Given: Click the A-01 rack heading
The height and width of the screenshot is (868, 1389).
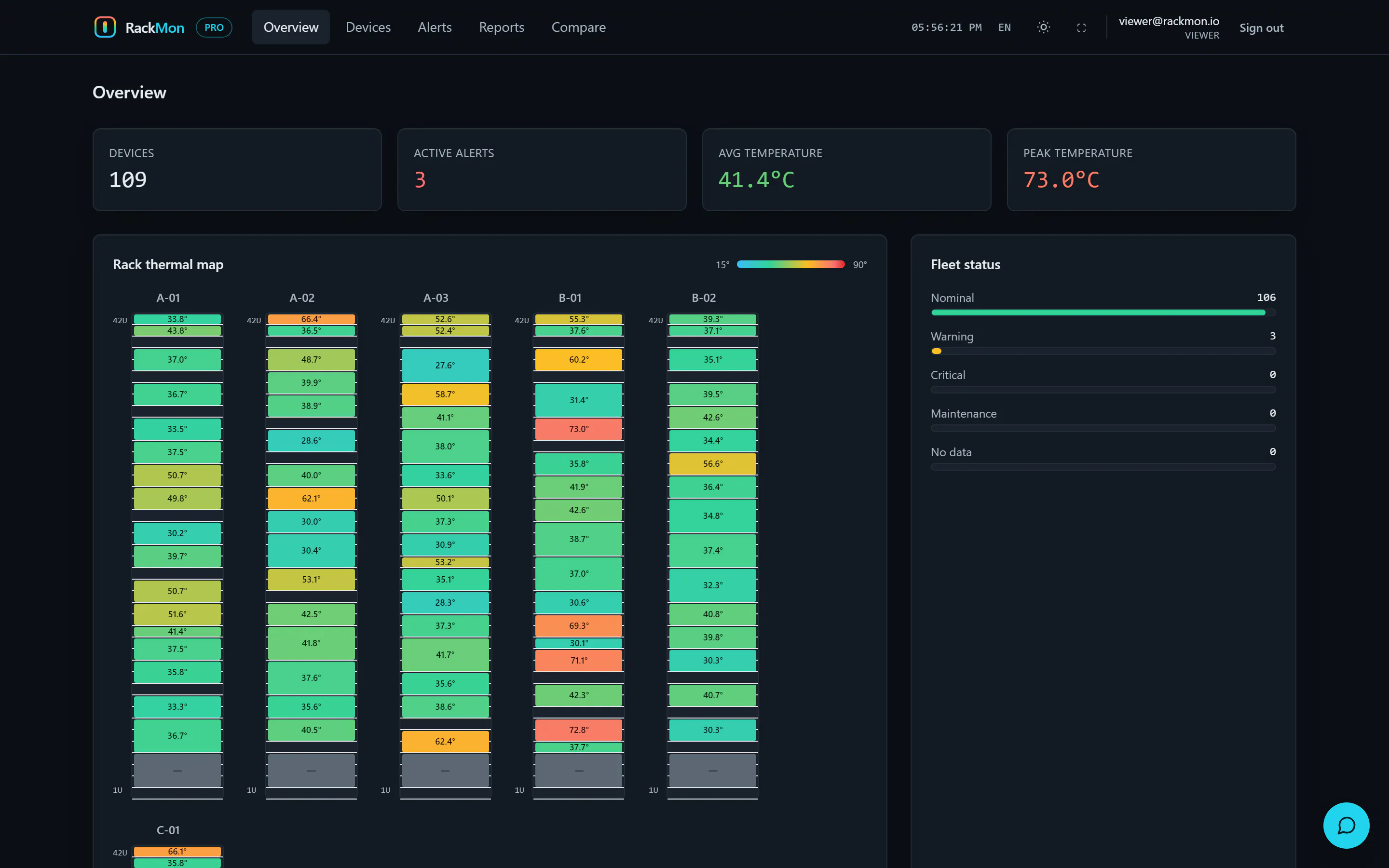Looking at the screenshot, I should point(168,298).
